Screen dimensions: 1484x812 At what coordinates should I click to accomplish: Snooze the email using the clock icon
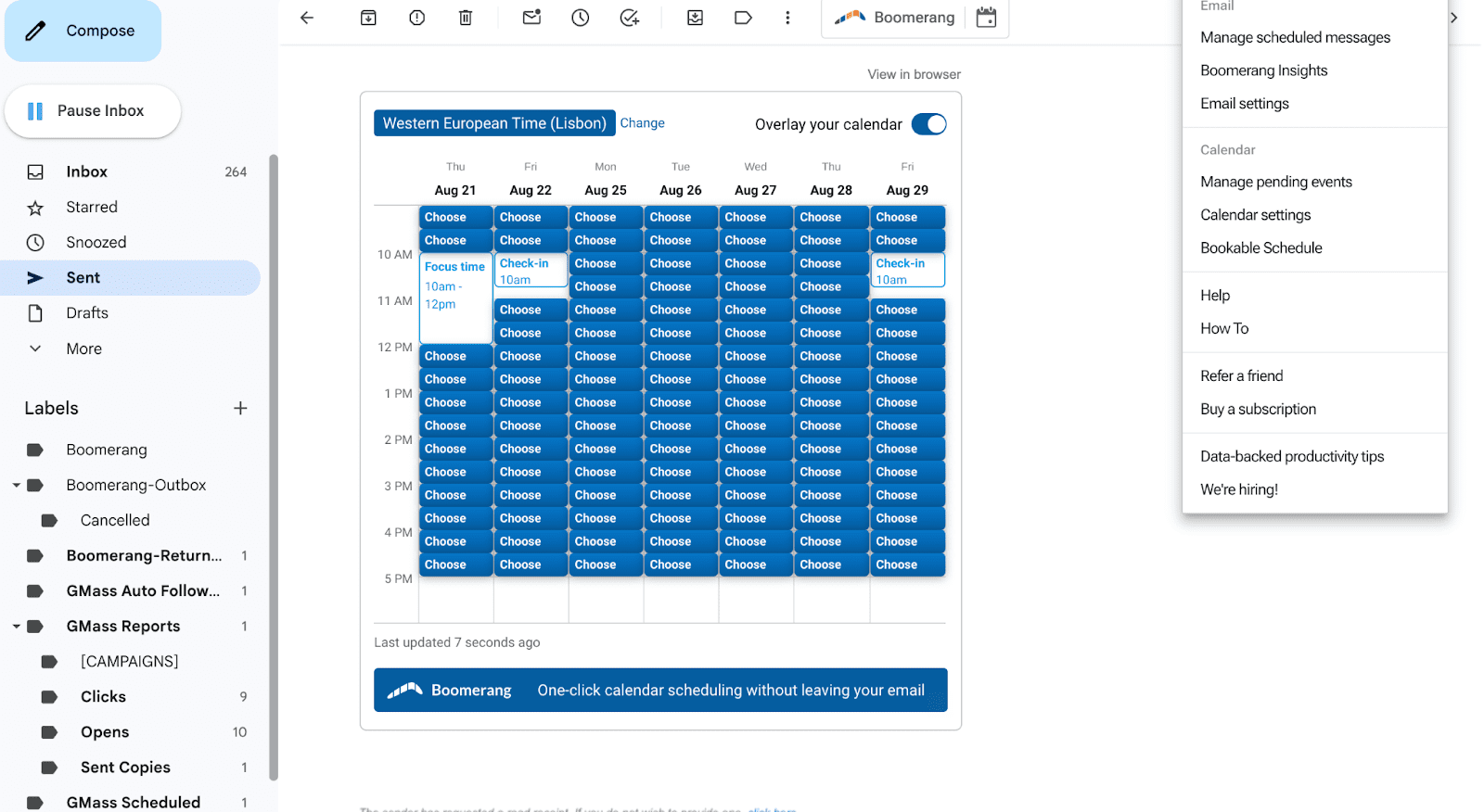pos(581,18)
